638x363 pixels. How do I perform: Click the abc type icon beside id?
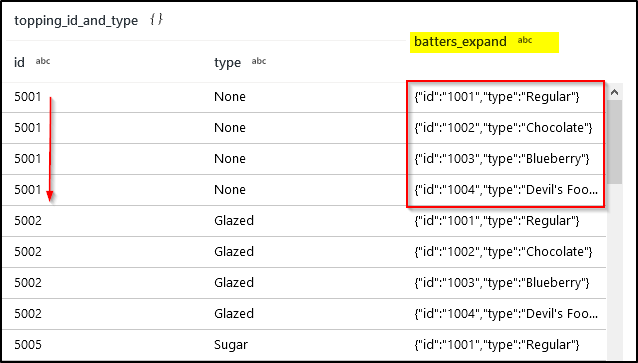(43, 61)
